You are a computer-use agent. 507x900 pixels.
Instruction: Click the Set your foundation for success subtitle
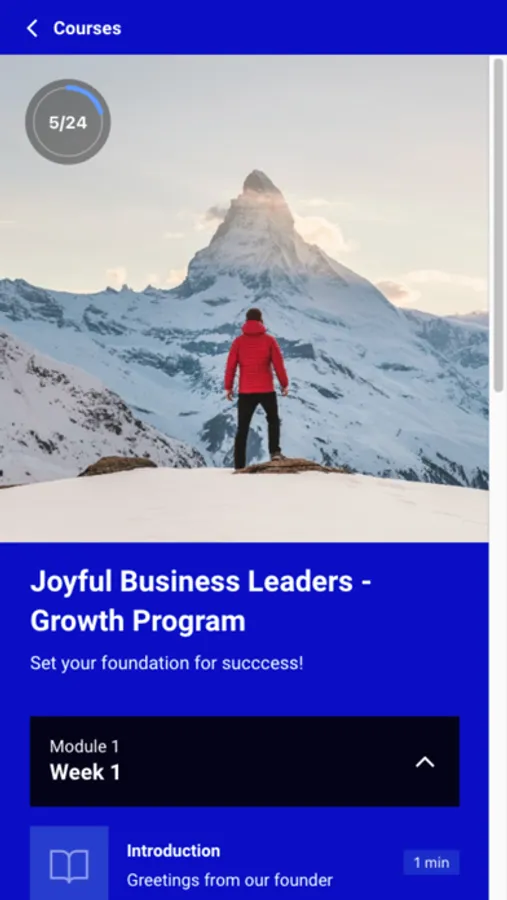click(167, 664)
